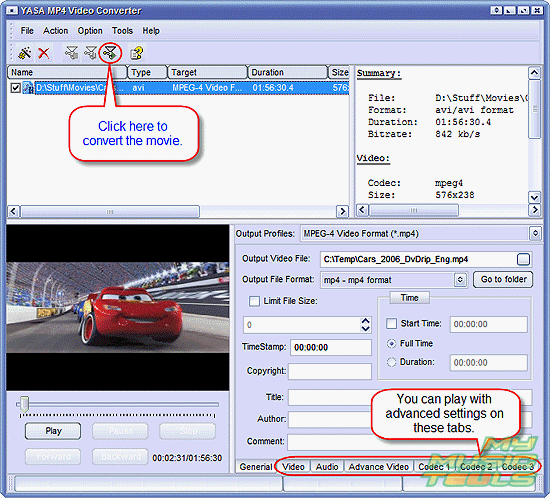Open the Output Profiles dropdown
550x498 pixels.
[x=535, y=233]
